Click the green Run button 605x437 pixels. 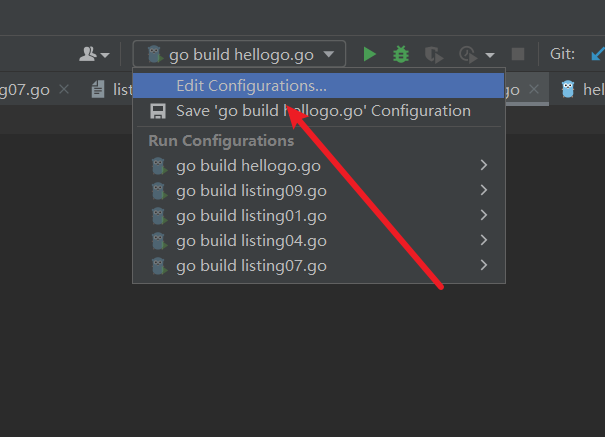click(370, 54)
